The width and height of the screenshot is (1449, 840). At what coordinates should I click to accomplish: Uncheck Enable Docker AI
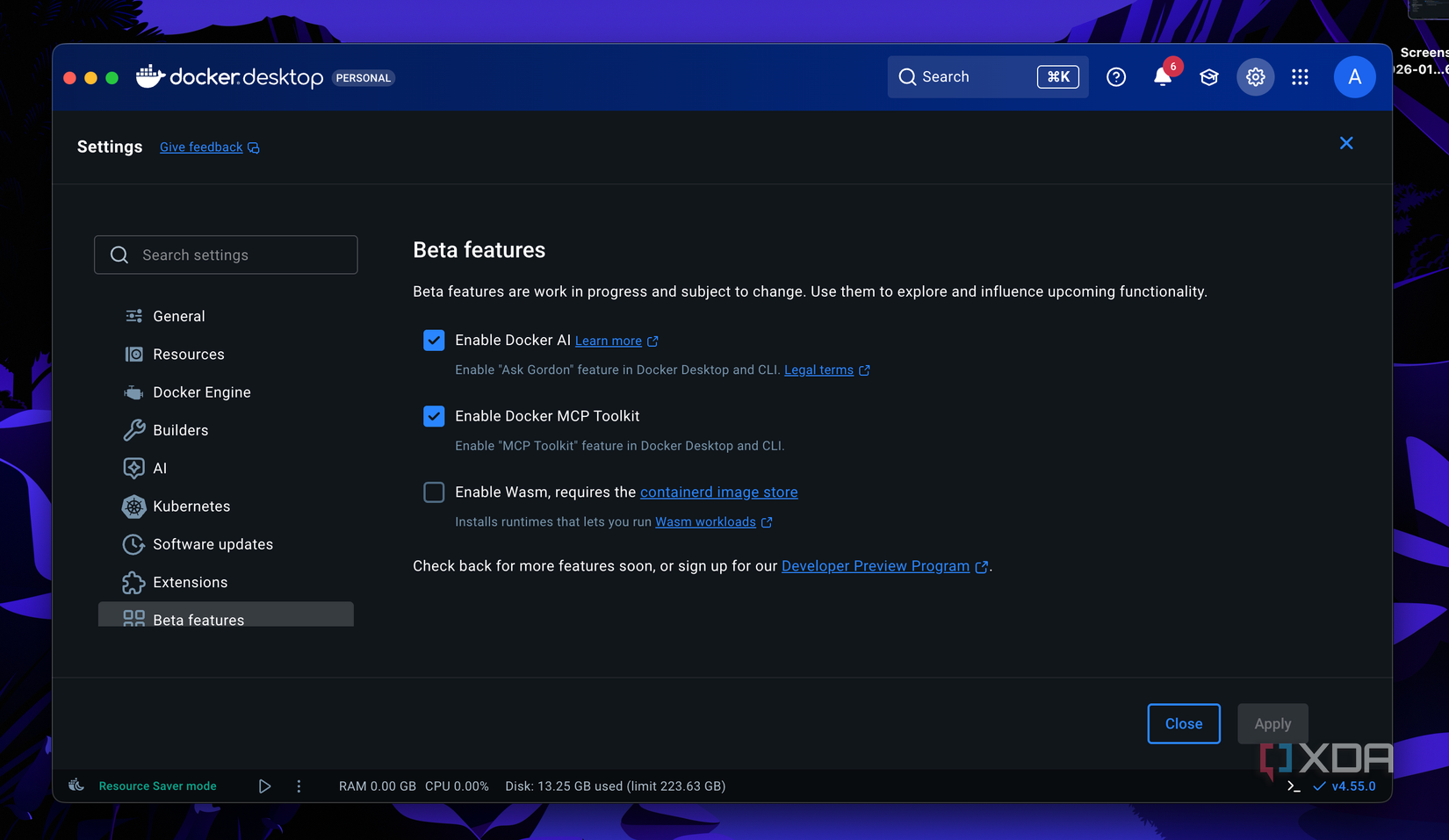[x=434, y=341]
